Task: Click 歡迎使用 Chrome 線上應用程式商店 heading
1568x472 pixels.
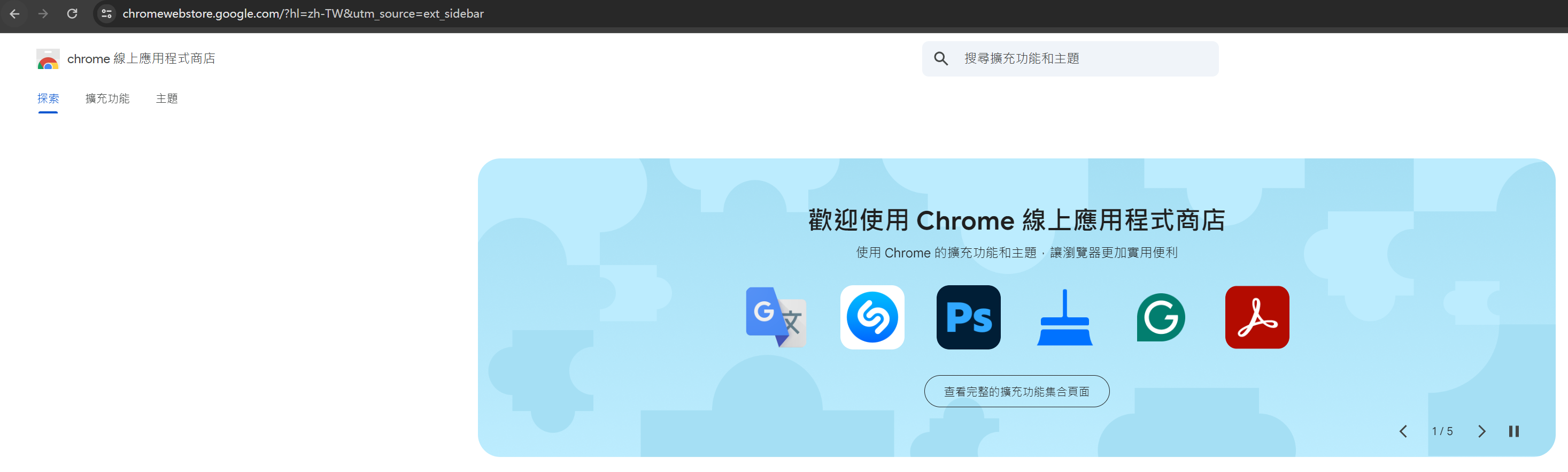Action: [1016, 220]
